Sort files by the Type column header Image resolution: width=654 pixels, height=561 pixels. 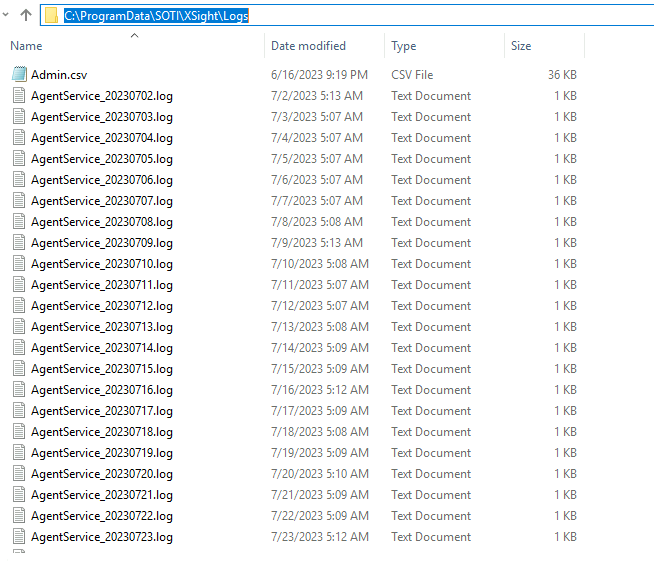click(404, 46)
